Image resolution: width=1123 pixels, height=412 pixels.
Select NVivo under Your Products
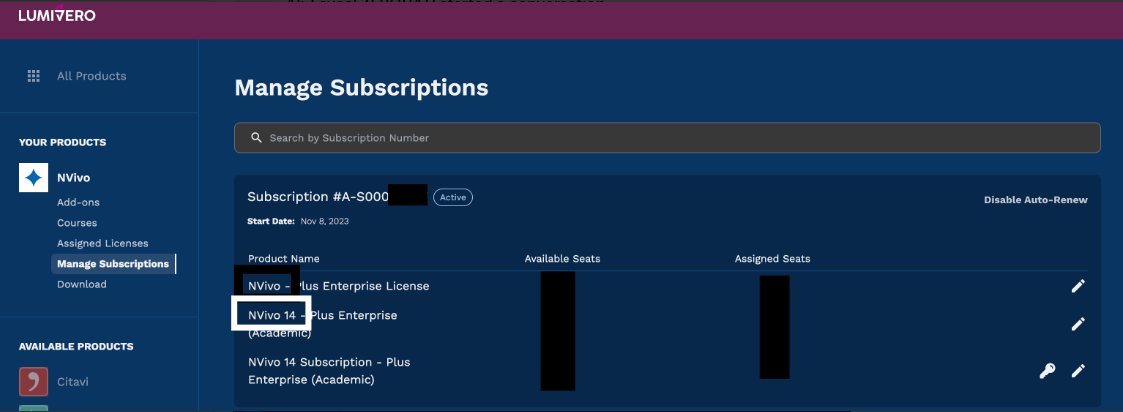click(74, 178)
